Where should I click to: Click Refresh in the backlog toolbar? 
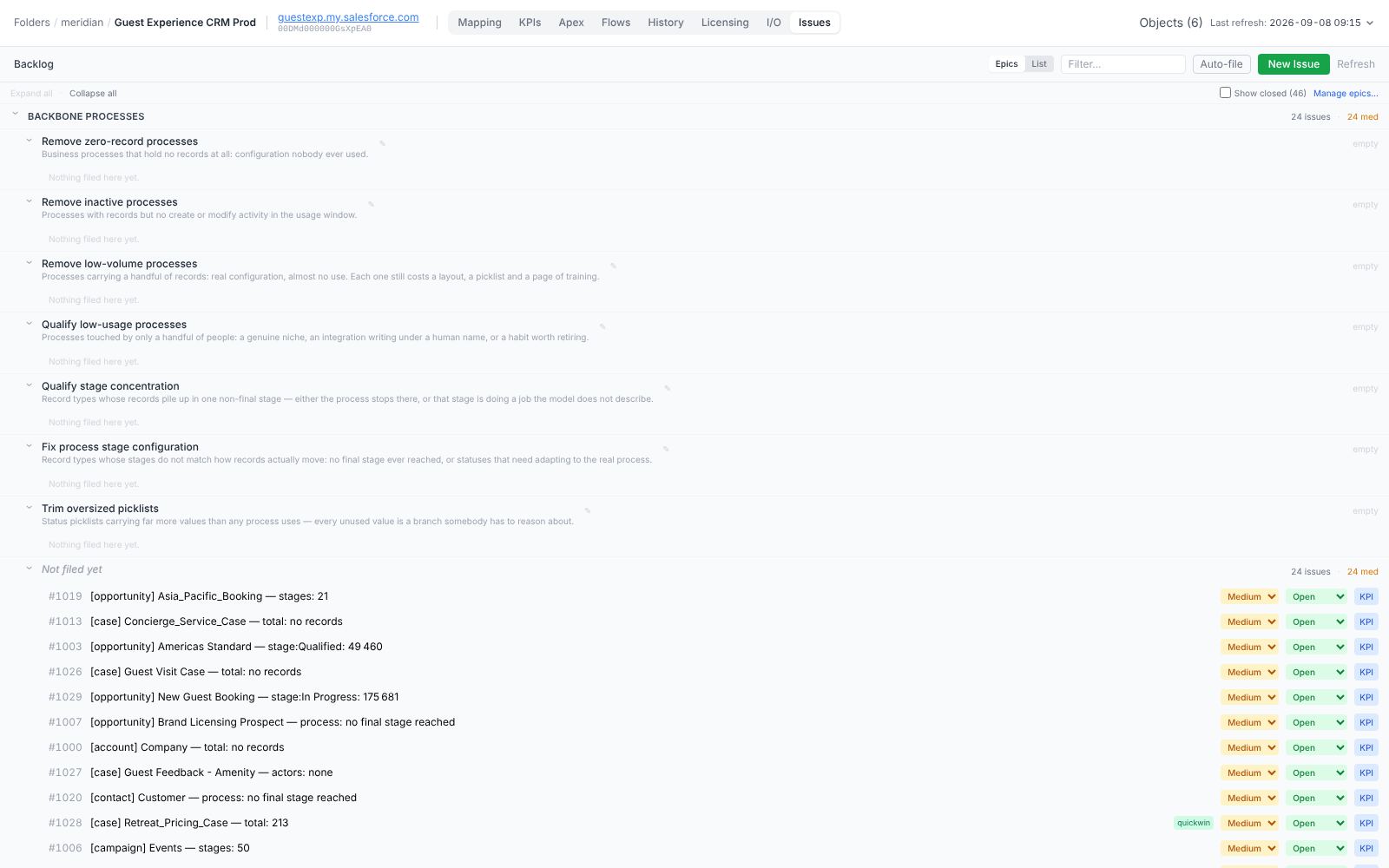1356,64
